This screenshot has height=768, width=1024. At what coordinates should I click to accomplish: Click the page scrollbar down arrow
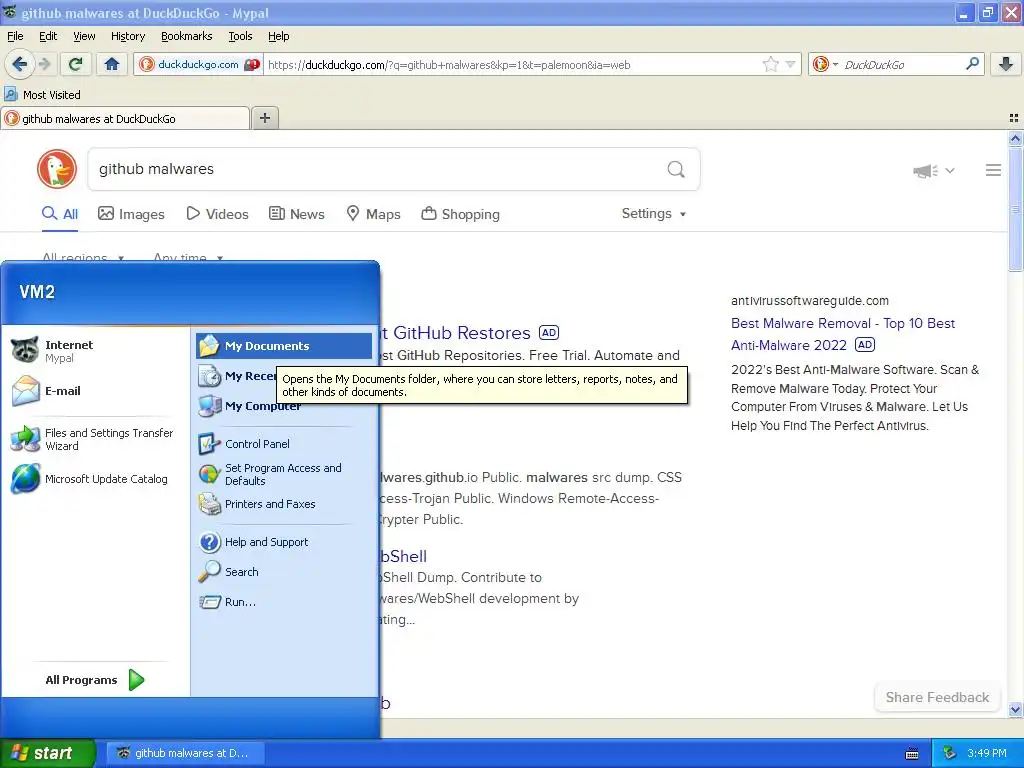pyautogui.click(x=1015, y=709)
